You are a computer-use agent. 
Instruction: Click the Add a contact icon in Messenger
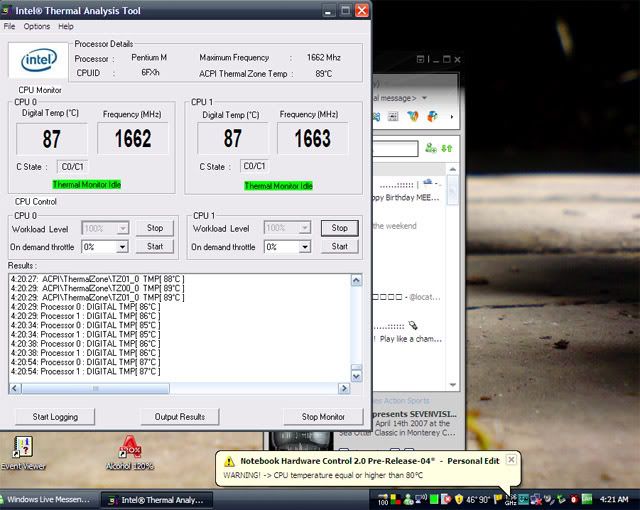(431, 148)
